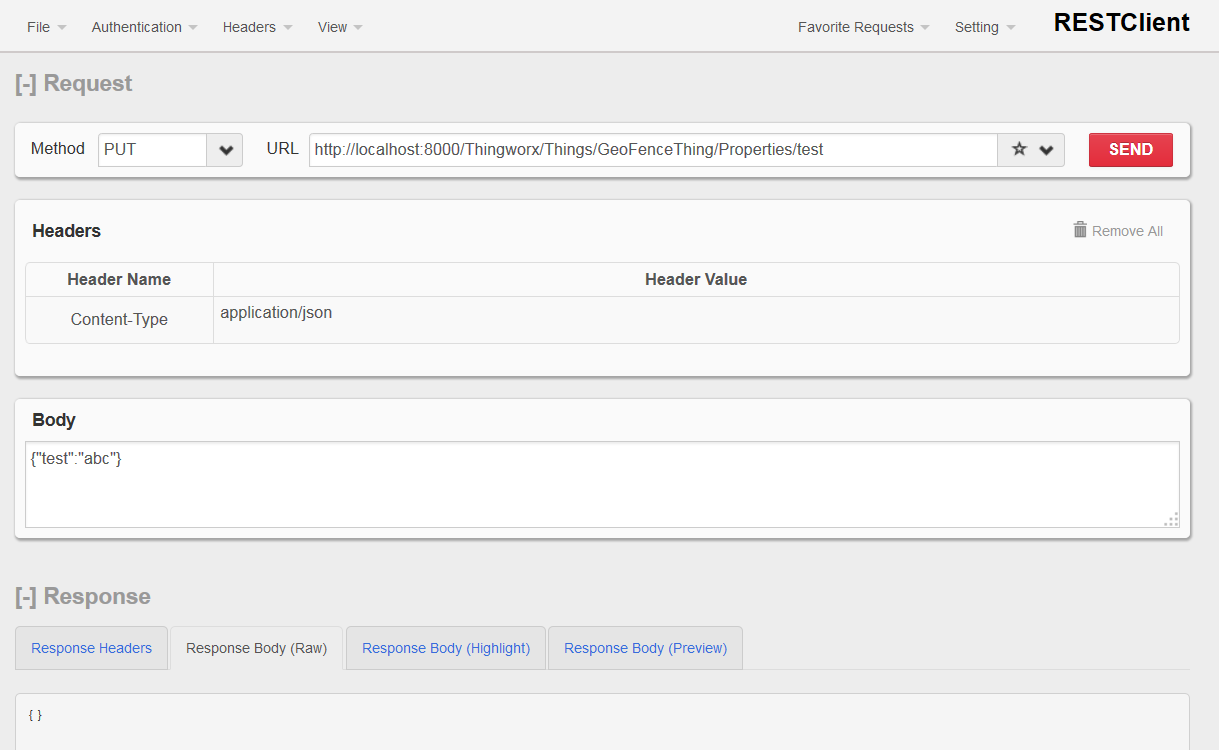This screenshot has width=1219, height=750.
Task: Click inside the Body text area
Action: click(x=602, y=485)
